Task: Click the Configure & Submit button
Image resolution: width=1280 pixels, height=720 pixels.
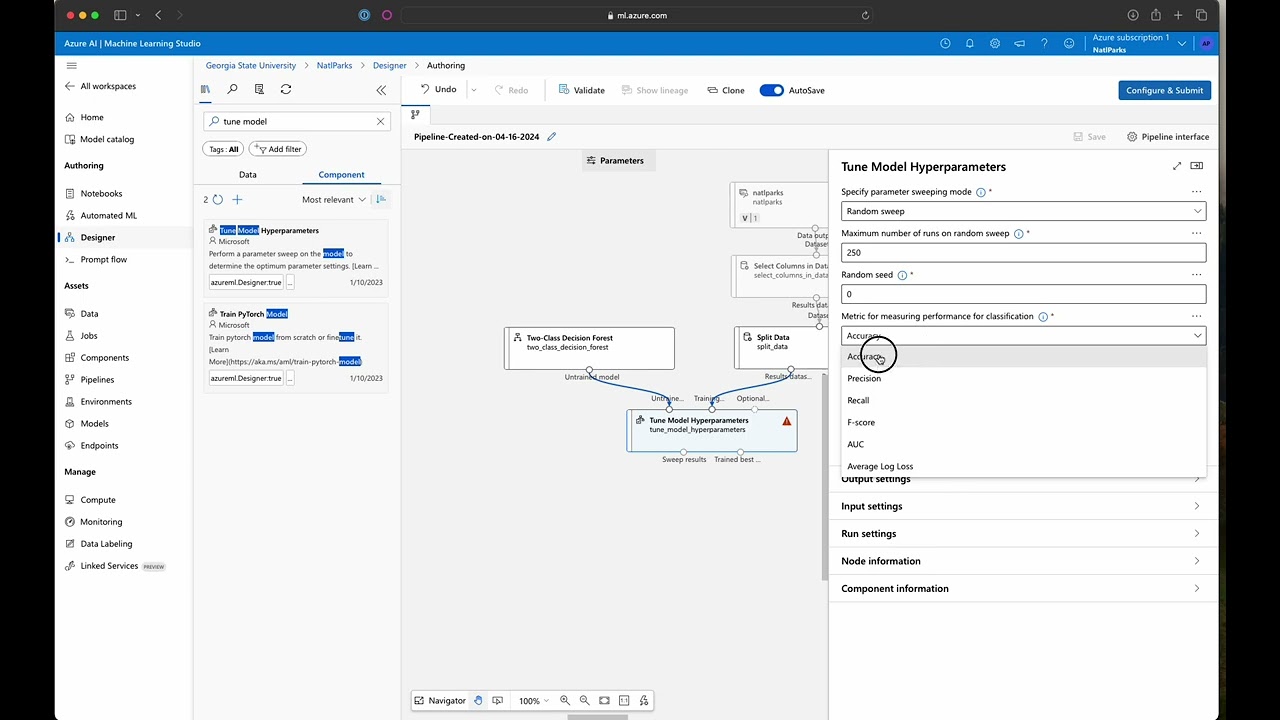Action: [1165, 90]
